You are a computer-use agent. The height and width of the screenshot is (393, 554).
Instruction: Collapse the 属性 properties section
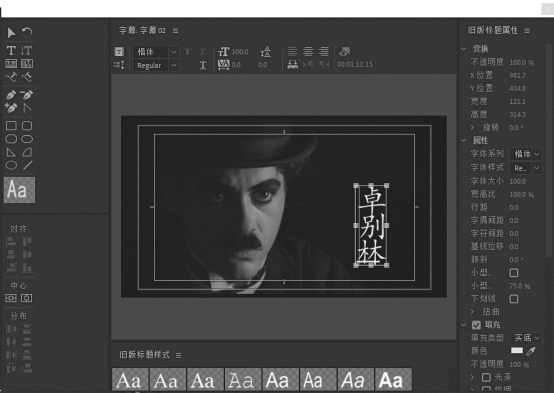464,141
